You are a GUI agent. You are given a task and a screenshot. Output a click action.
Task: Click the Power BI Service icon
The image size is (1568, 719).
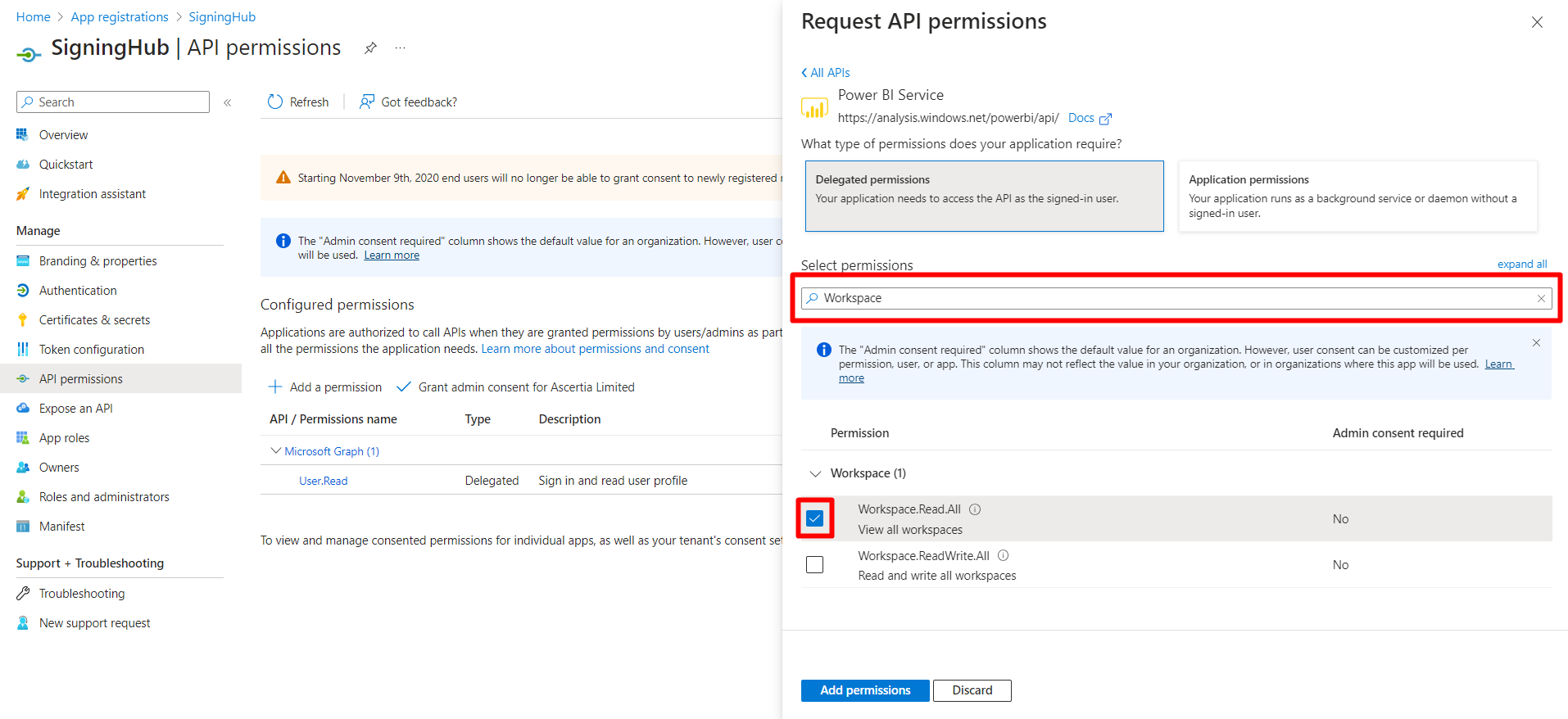coord(814,107)
